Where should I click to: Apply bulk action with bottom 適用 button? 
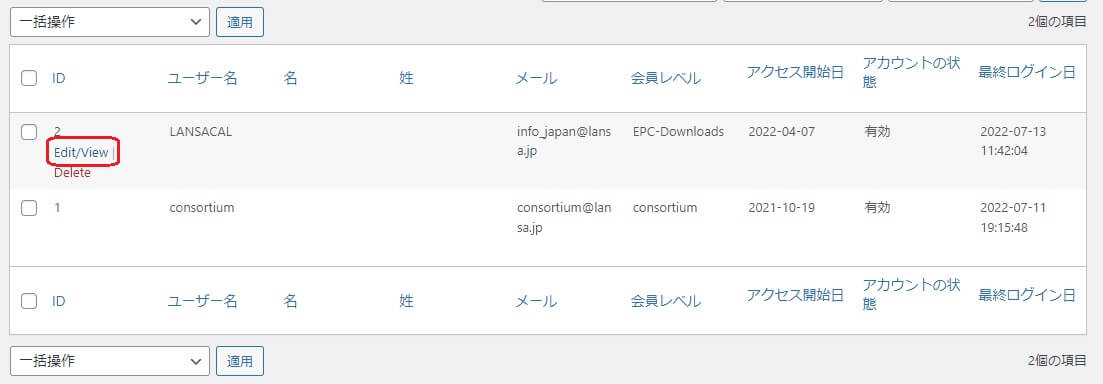240,361
